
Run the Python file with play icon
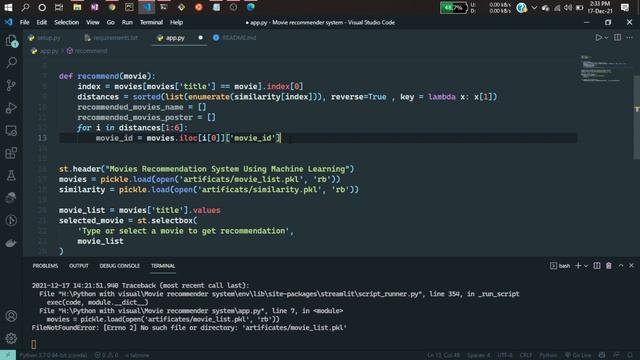598,38
